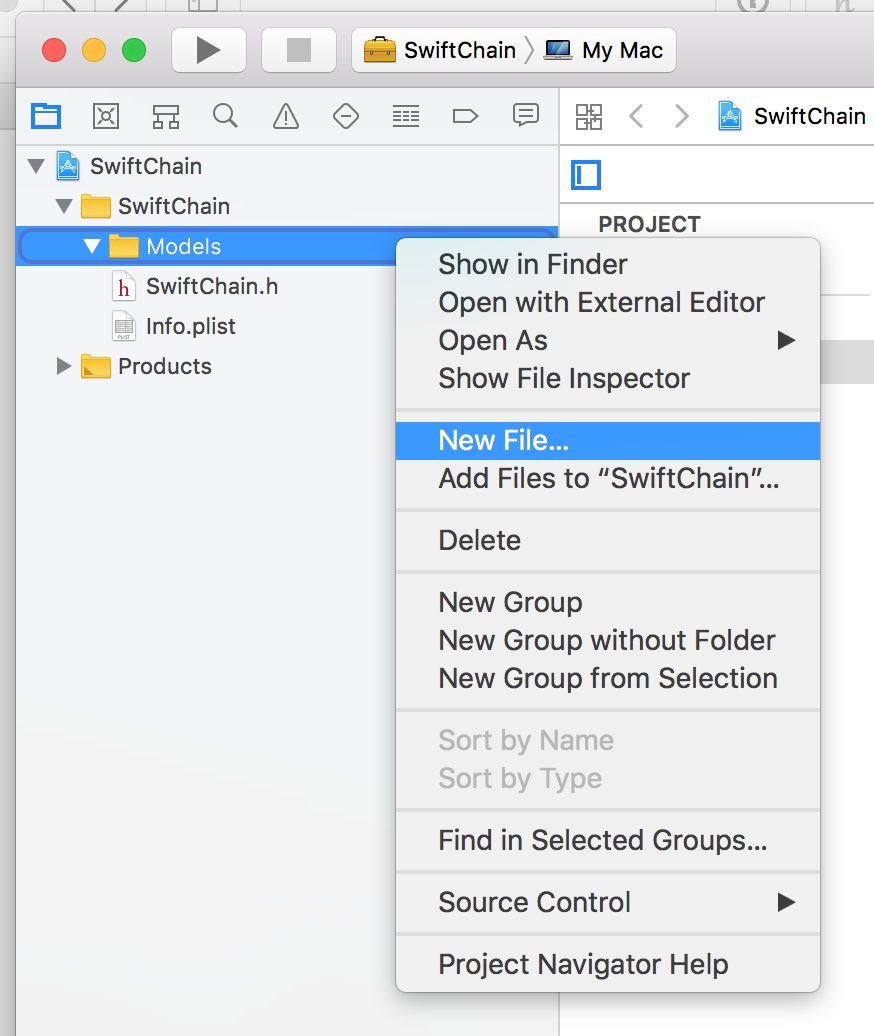Click the red close window button
Image resolution: width=874 pixels, height=1036 pixels.
[54, 50]
